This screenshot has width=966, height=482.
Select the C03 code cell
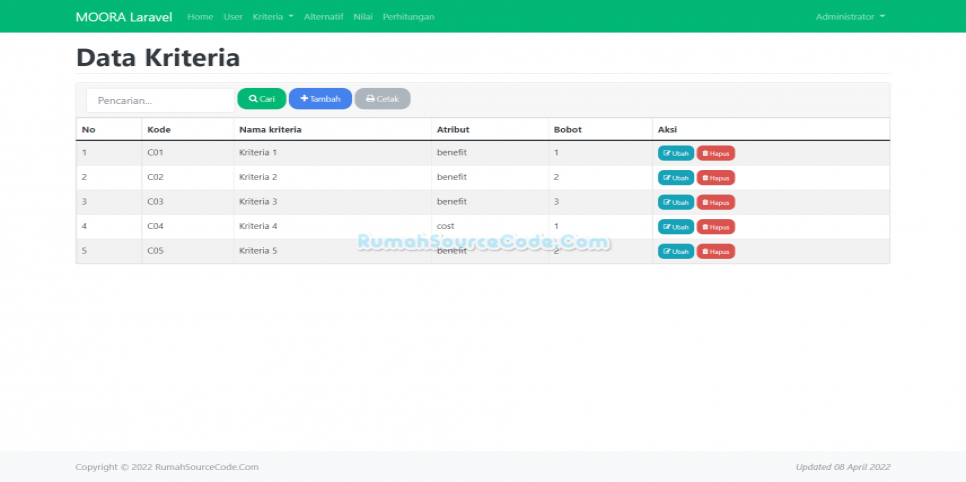tap(188, 202)
